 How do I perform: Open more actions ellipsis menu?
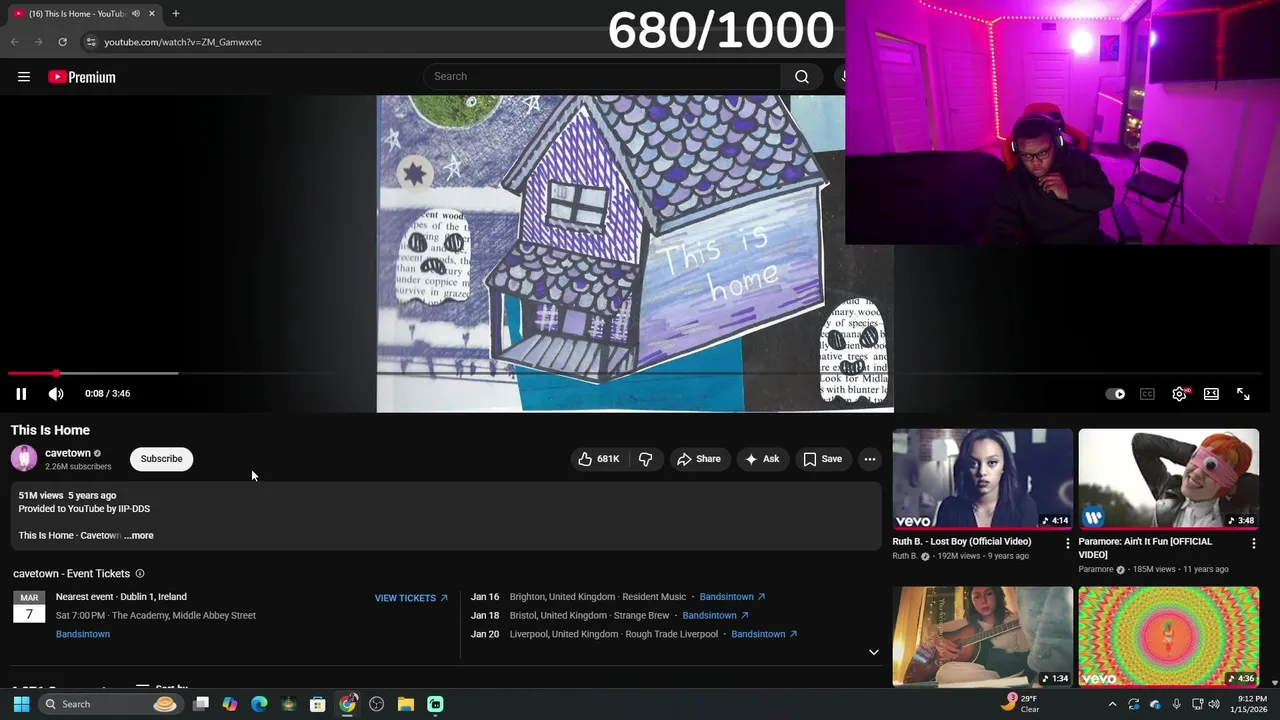[870, 459]
